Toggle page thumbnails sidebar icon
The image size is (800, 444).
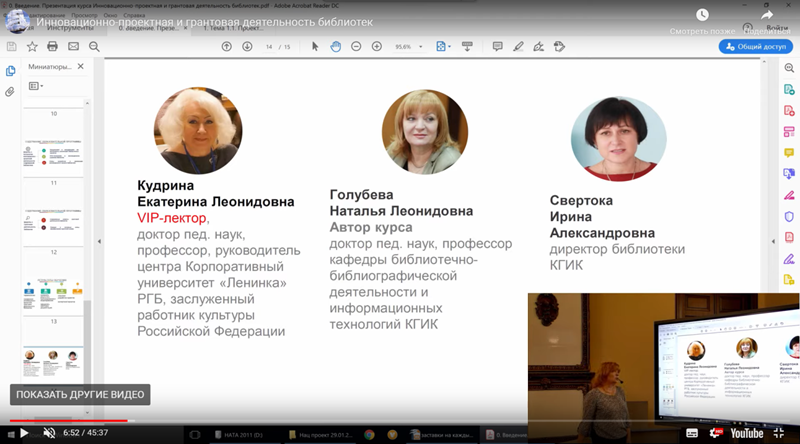tap(10, 71)
